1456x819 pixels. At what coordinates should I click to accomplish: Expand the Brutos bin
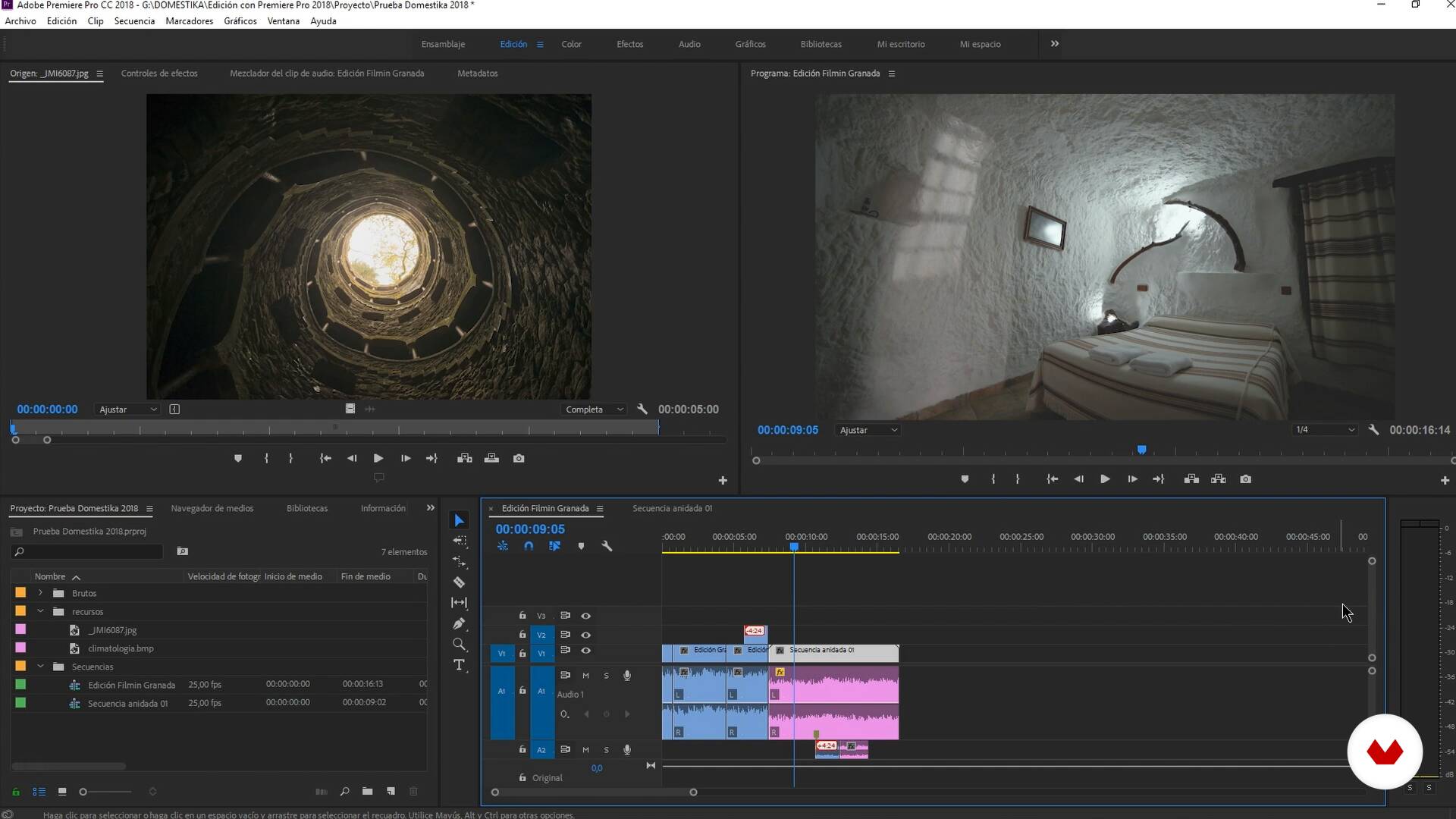click(x=41, y=593)
